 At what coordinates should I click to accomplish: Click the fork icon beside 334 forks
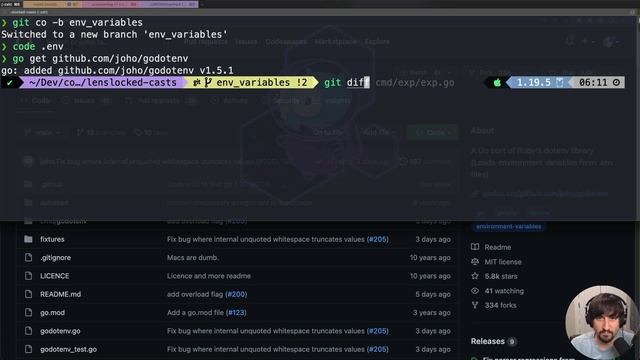(x=475, y=305)
